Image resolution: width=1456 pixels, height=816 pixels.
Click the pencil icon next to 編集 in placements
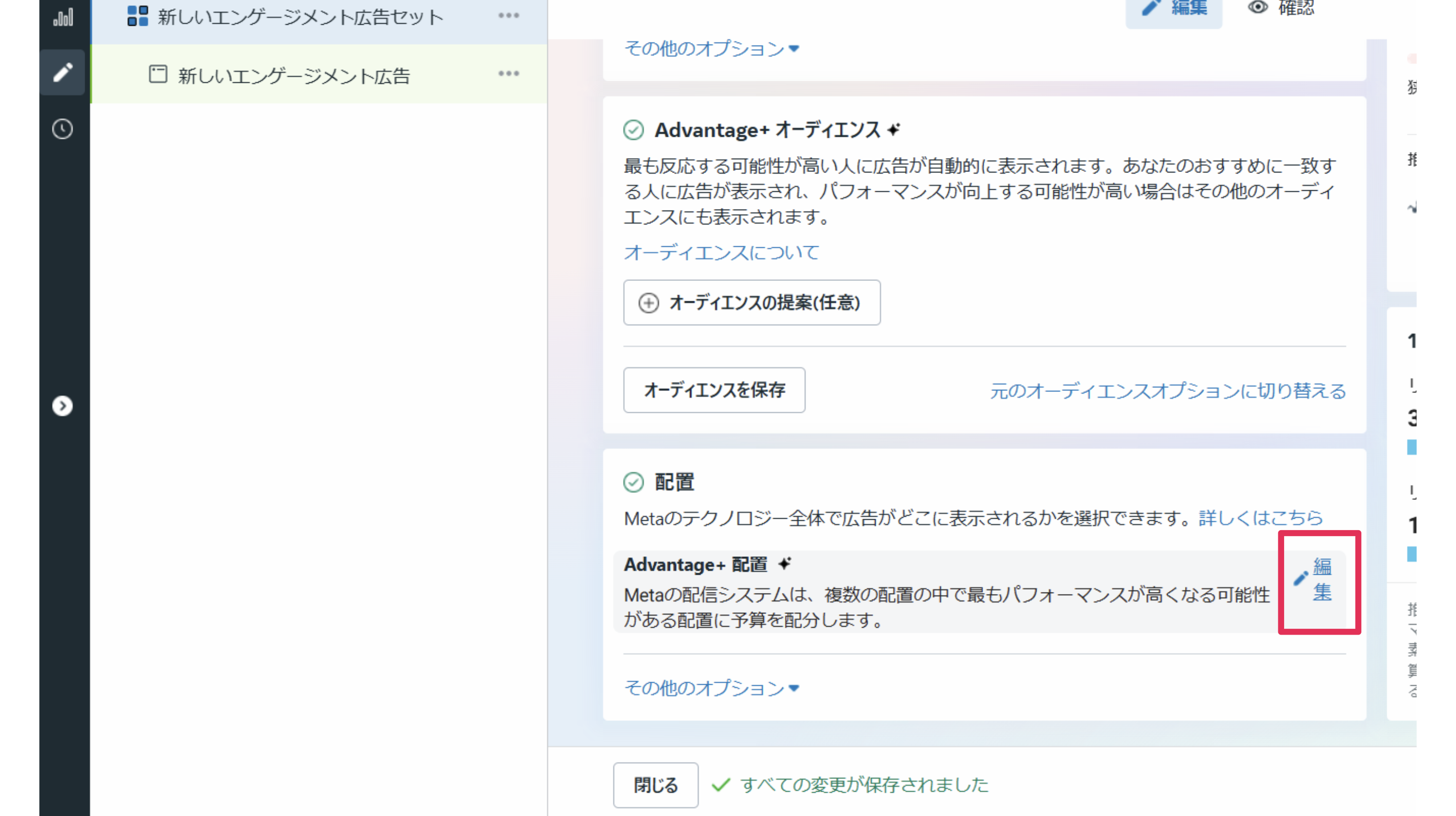click(x=1300, y=578)
